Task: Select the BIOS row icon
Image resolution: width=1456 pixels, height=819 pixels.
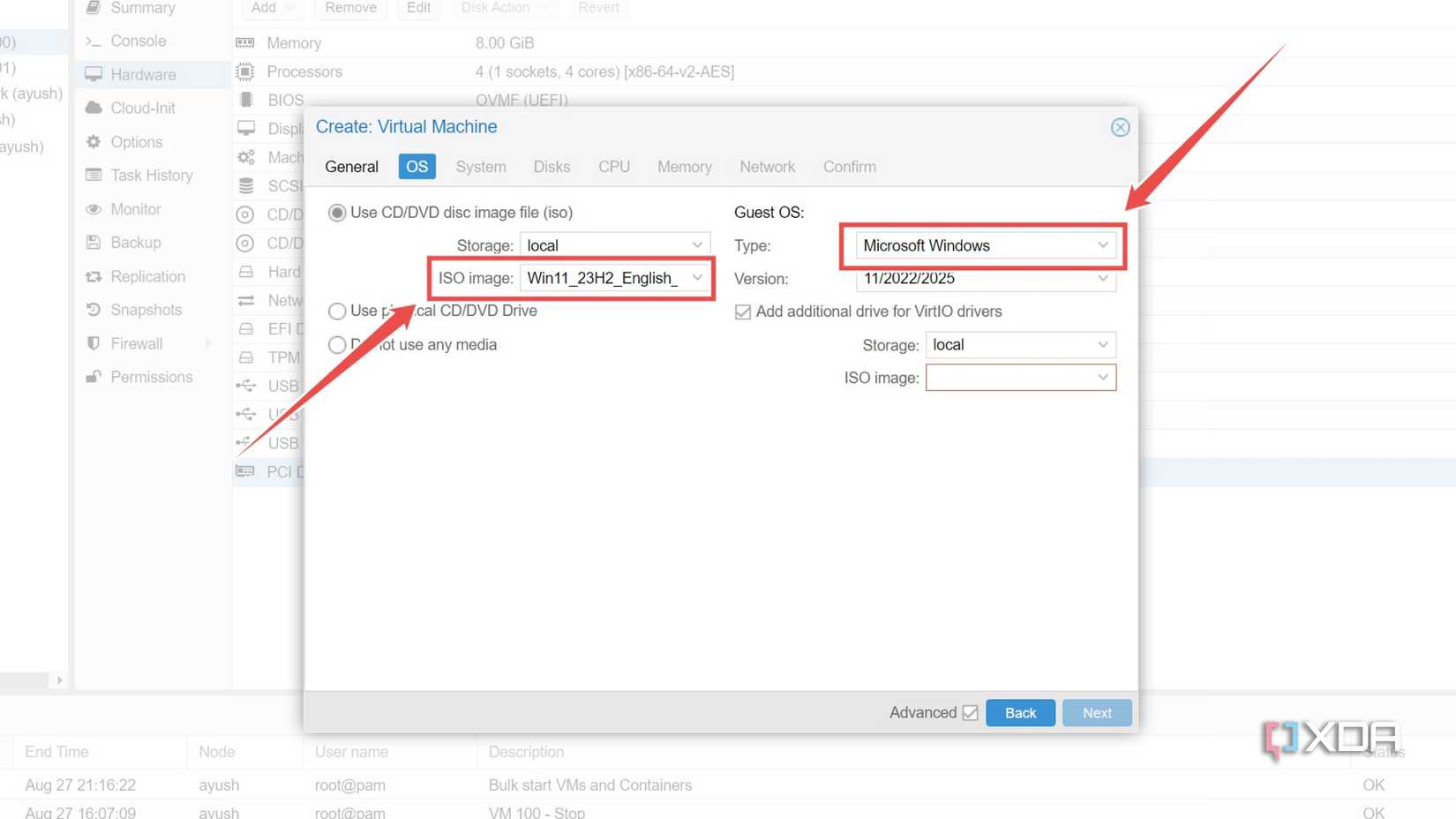Action: coord(246,99)
